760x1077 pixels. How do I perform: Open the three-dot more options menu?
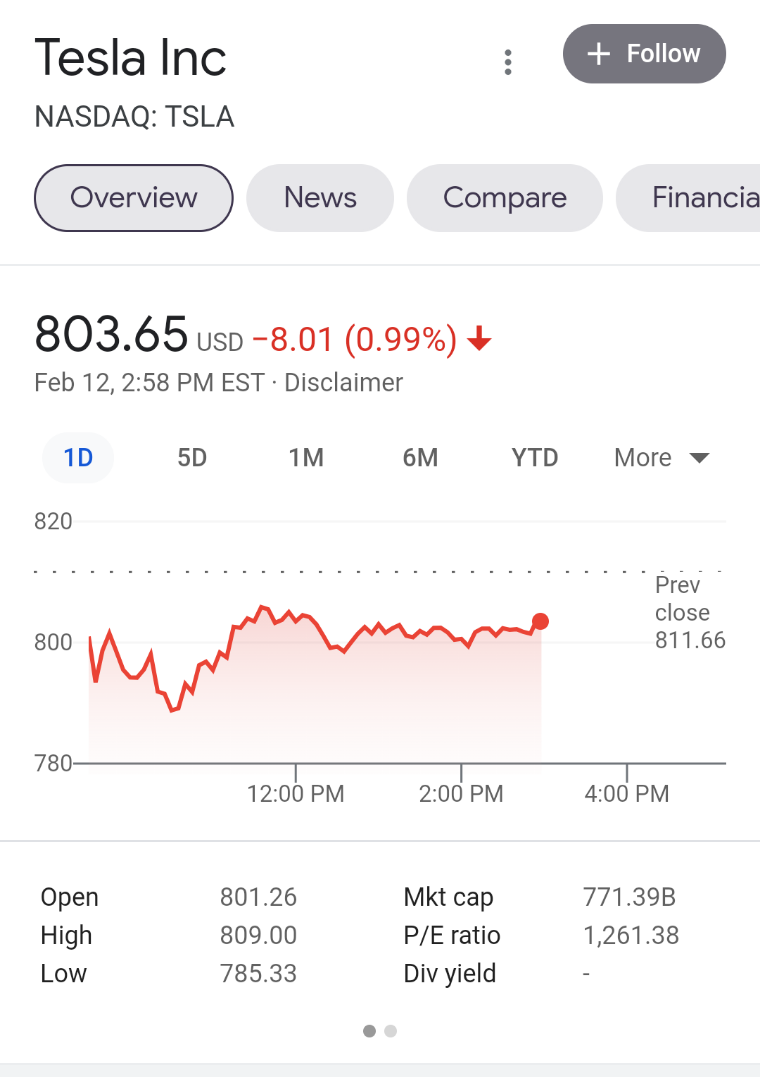[508, 63]
